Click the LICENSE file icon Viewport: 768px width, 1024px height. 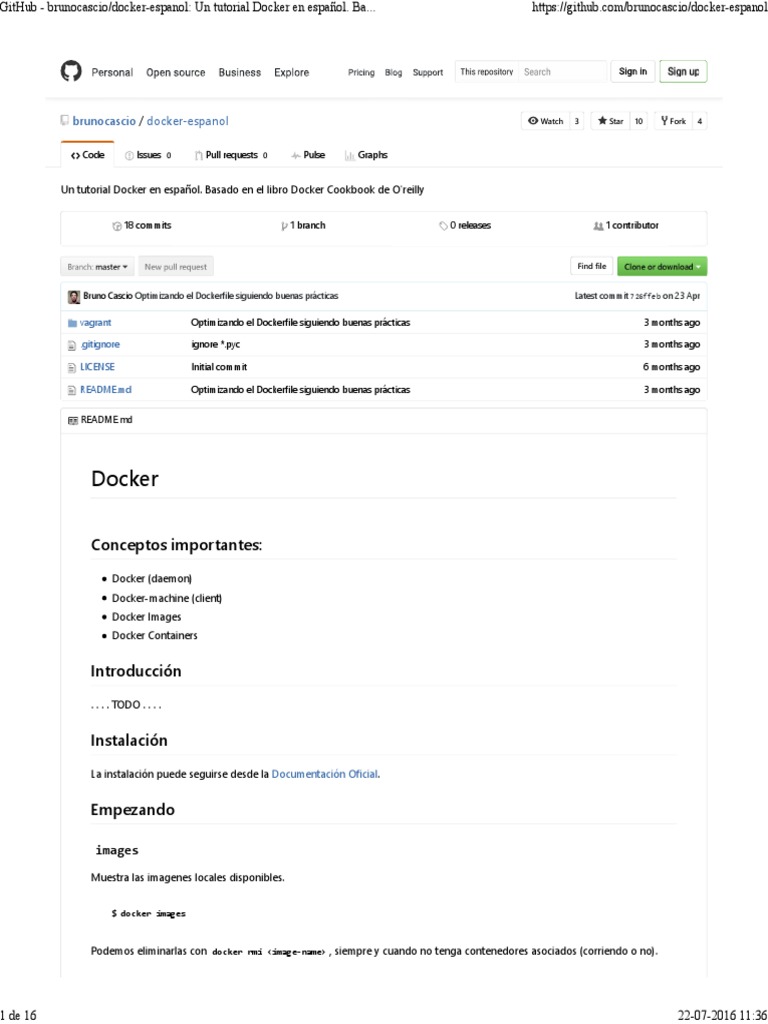click(72, 367)
